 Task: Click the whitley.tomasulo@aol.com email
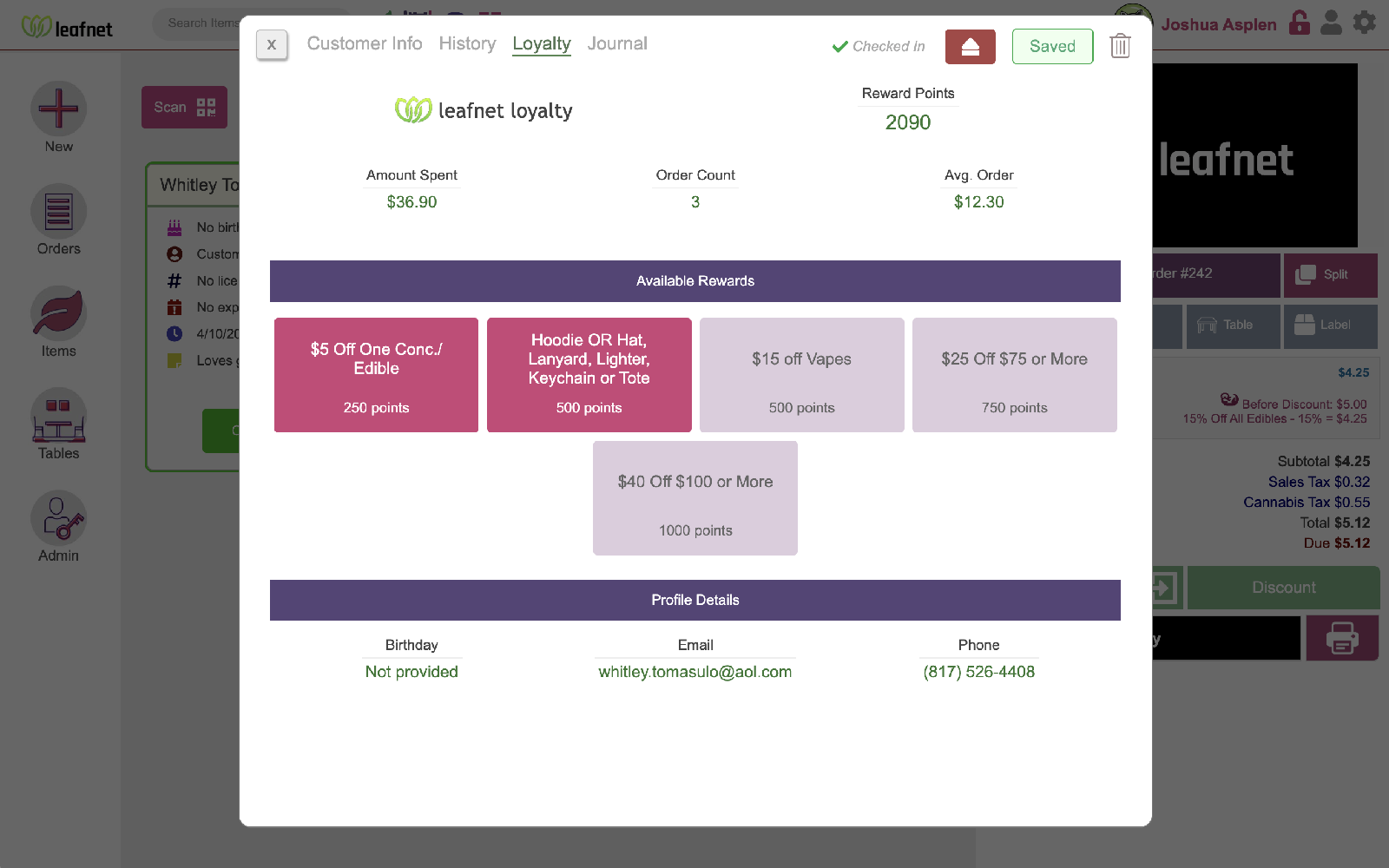tap(694, 672)
